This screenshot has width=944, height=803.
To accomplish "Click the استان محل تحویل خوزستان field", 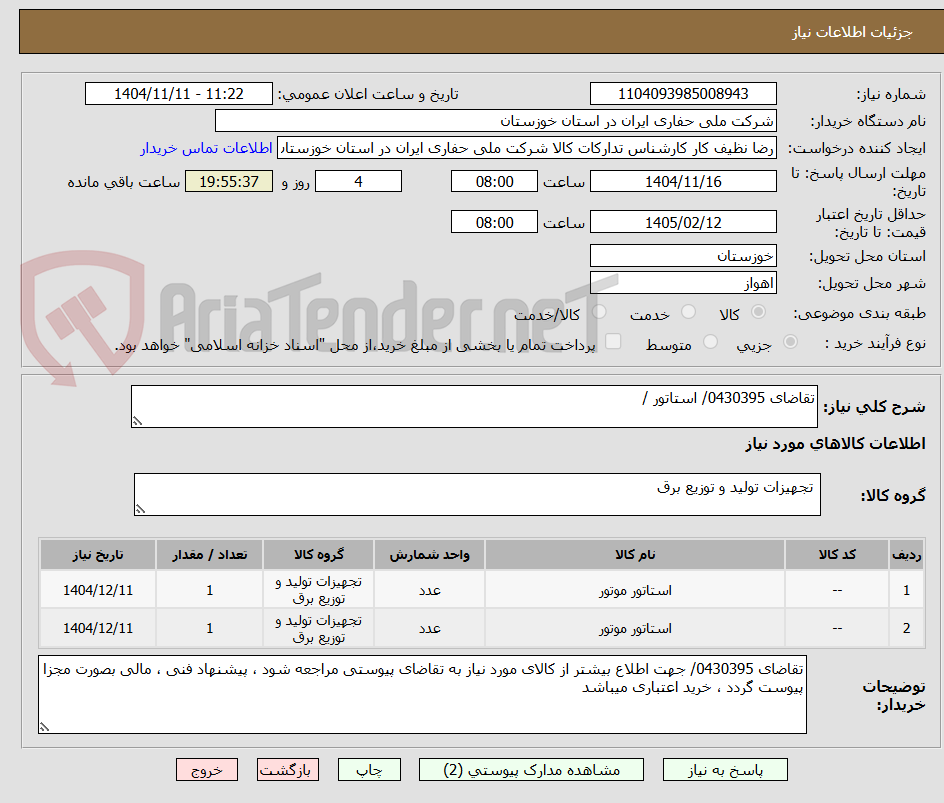I will (x=683, y=256).
